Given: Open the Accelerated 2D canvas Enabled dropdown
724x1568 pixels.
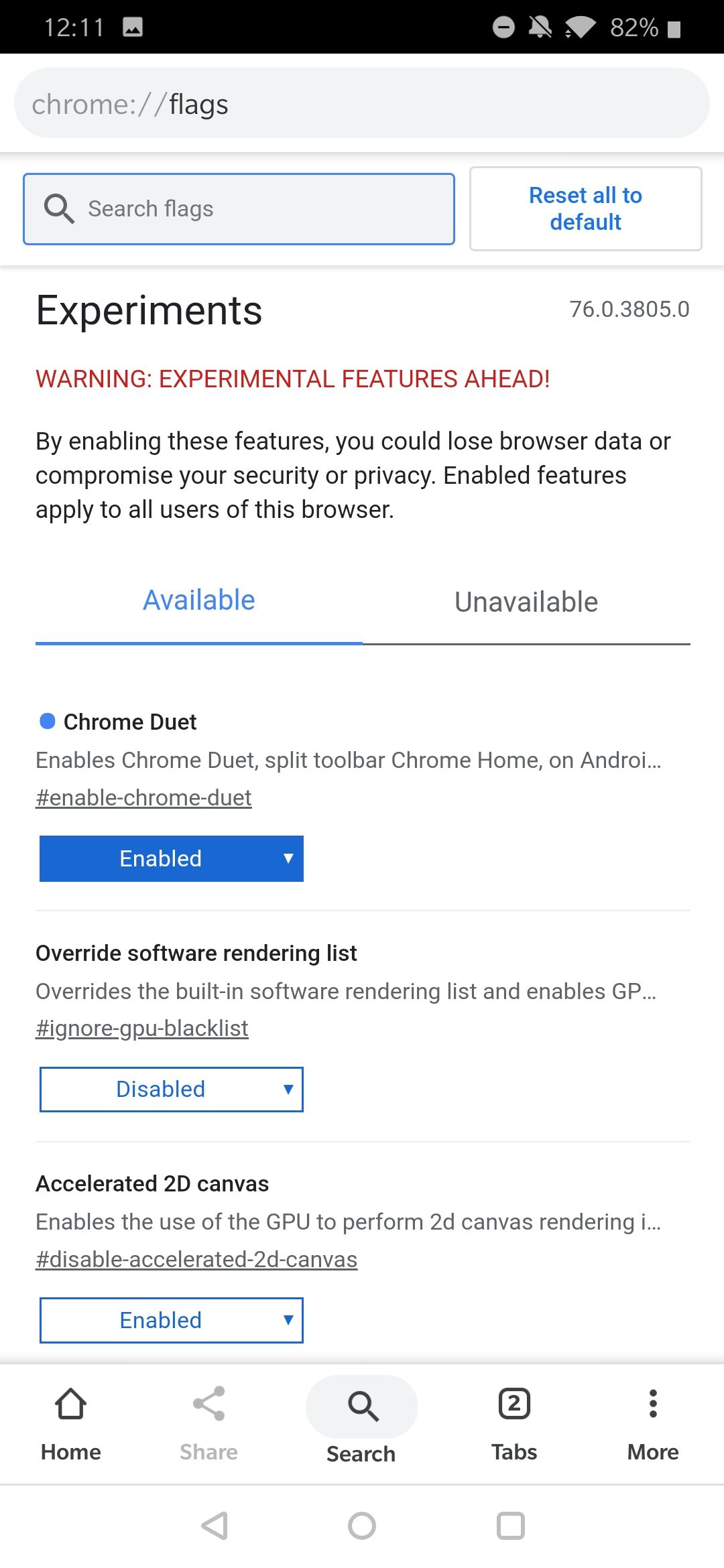Looking at the screenshot, I should [x=171, y=1320].
